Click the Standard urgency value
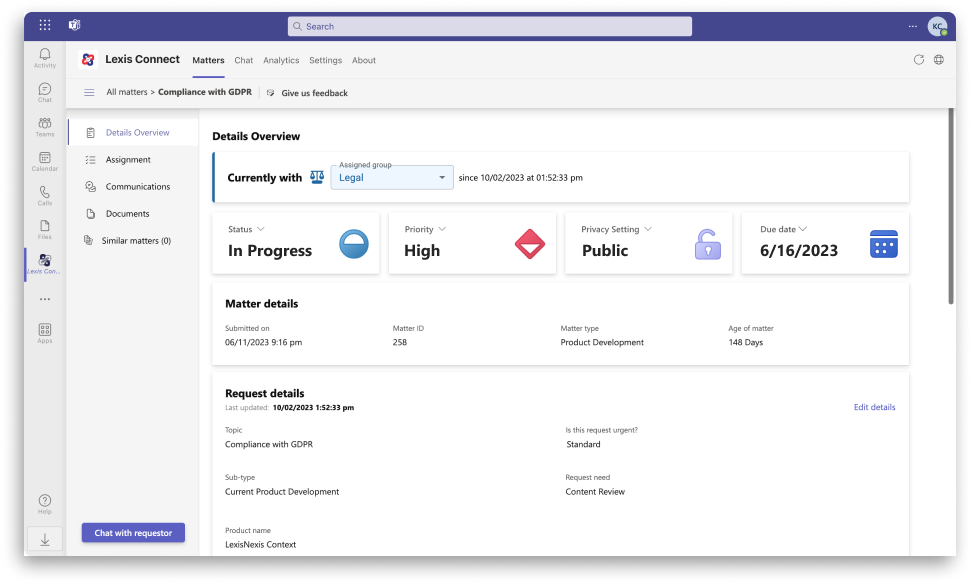Viewport: 972px width, 584px height. (x=583, y=445)
